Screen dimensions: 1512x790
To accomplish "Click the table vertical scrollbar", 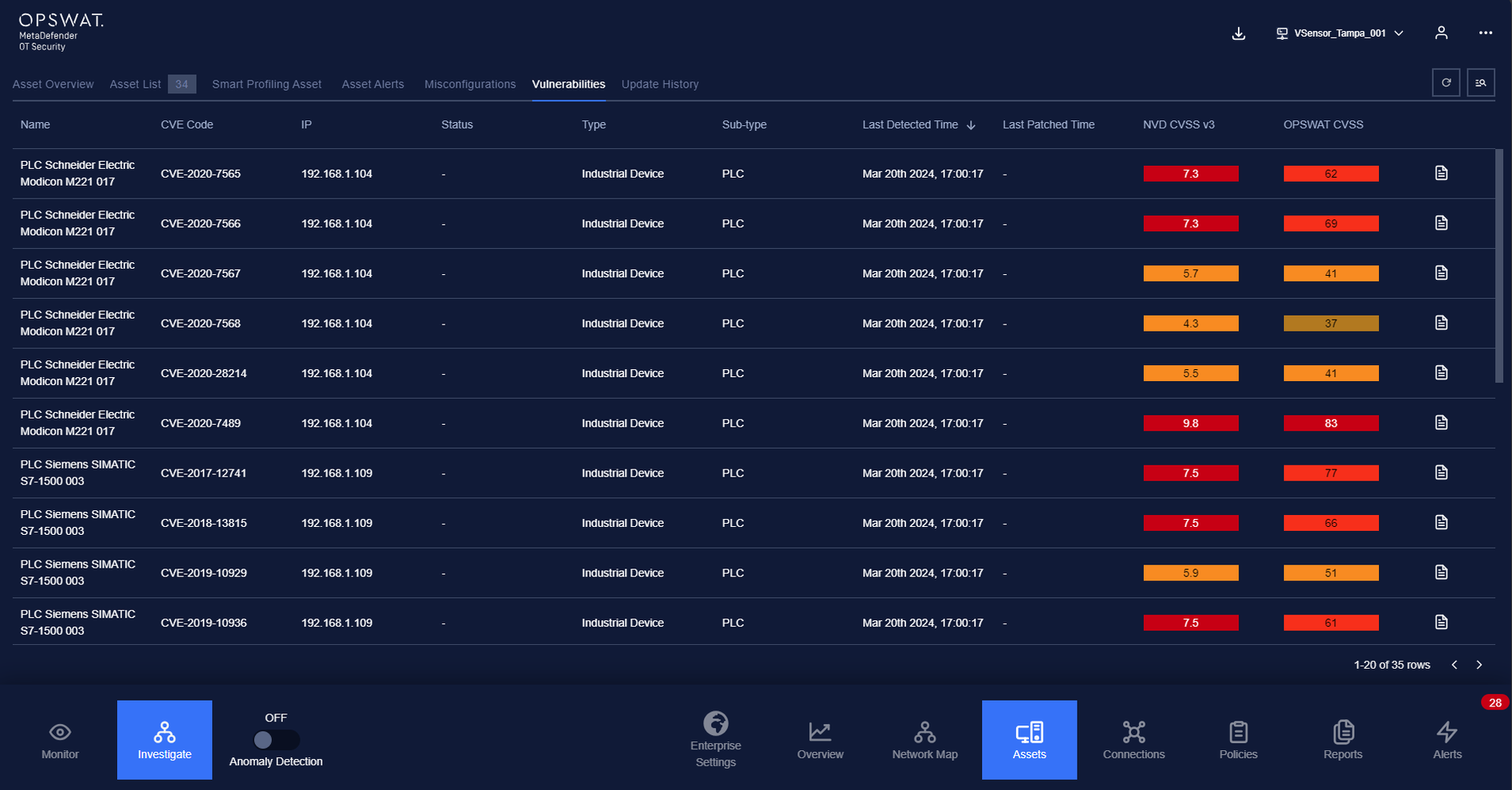I will point(1499,266).
